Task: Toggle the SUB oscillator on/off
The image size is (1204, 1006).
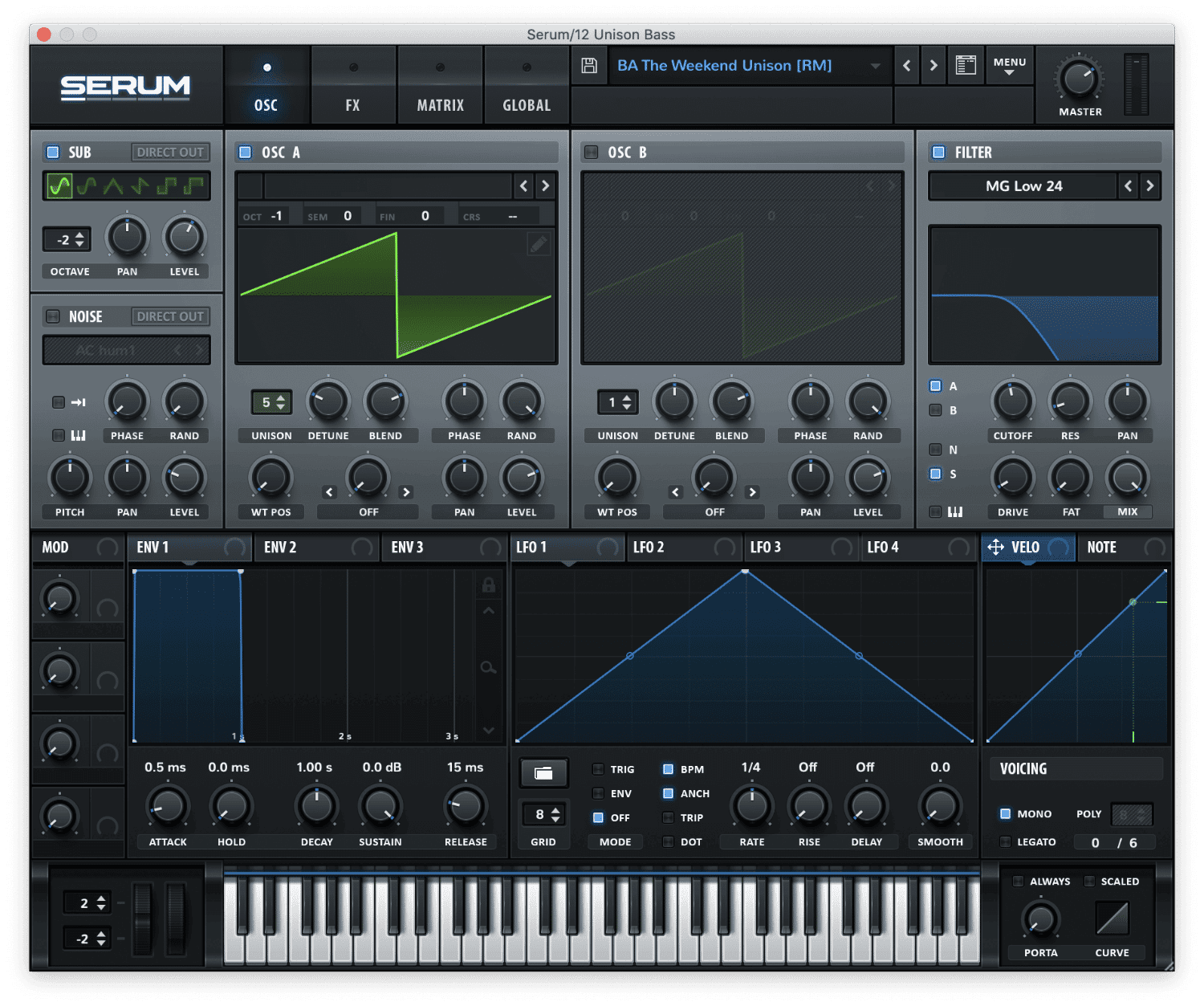Action: pos(53,152)
